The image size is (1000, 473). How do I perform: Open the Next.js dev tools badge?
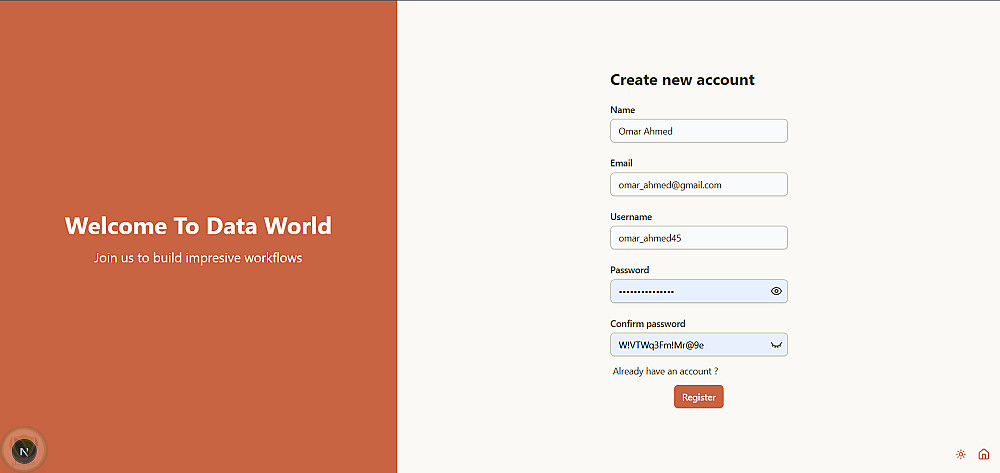[26, 451]
